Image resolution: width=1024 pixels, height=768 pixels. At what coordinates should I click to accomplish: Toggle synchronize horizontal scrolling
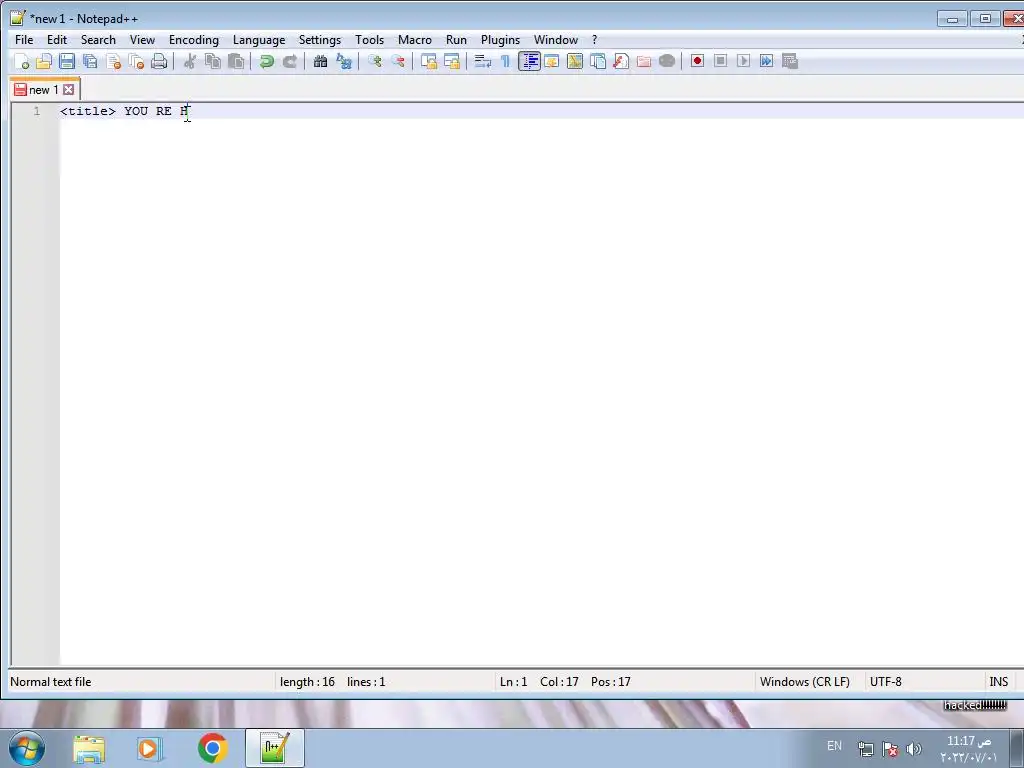(451, 61)
